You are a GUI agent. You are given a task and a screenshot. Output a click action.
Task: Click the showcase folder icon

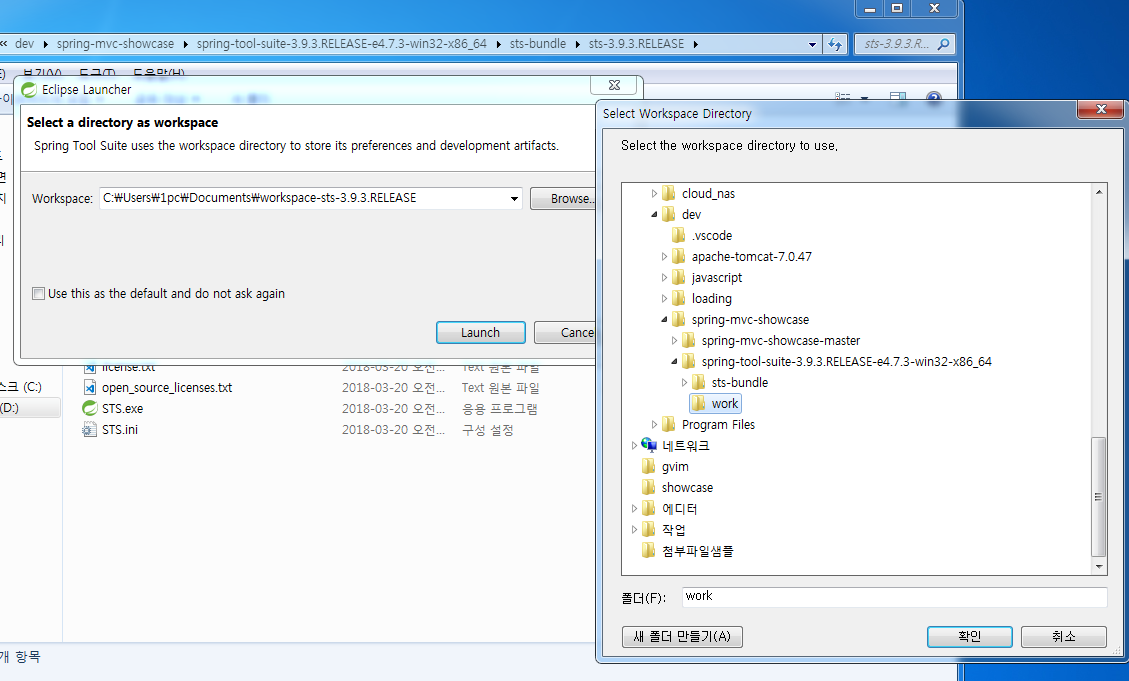click(x=649, y=487)
